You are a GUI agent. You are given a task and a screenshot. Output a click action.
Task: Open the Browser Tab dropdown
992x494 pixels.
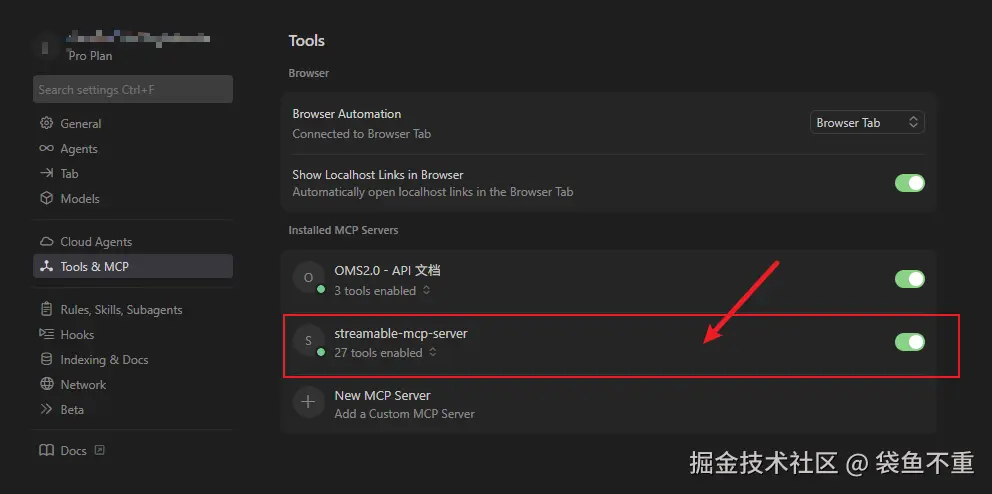pyautogui.click(x=866, y=123)
